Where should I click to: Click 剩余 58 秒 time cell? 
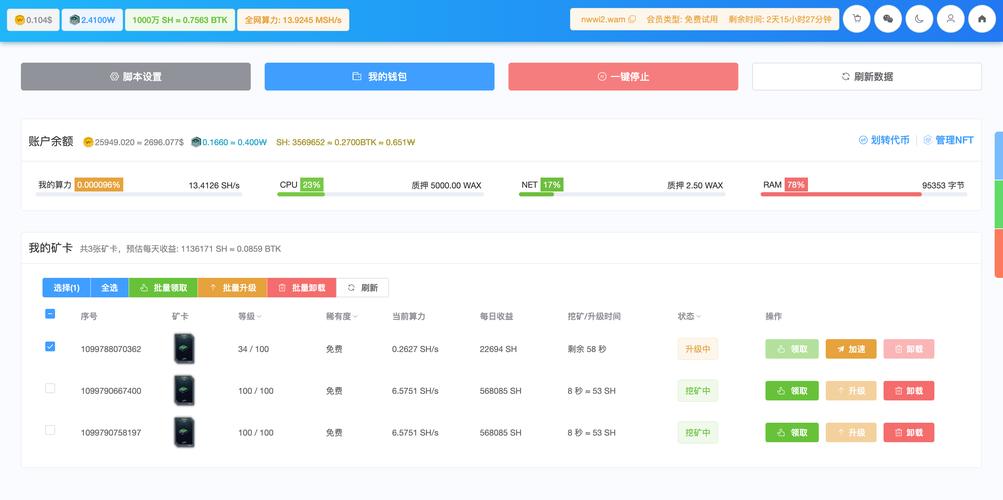point(587,349)
